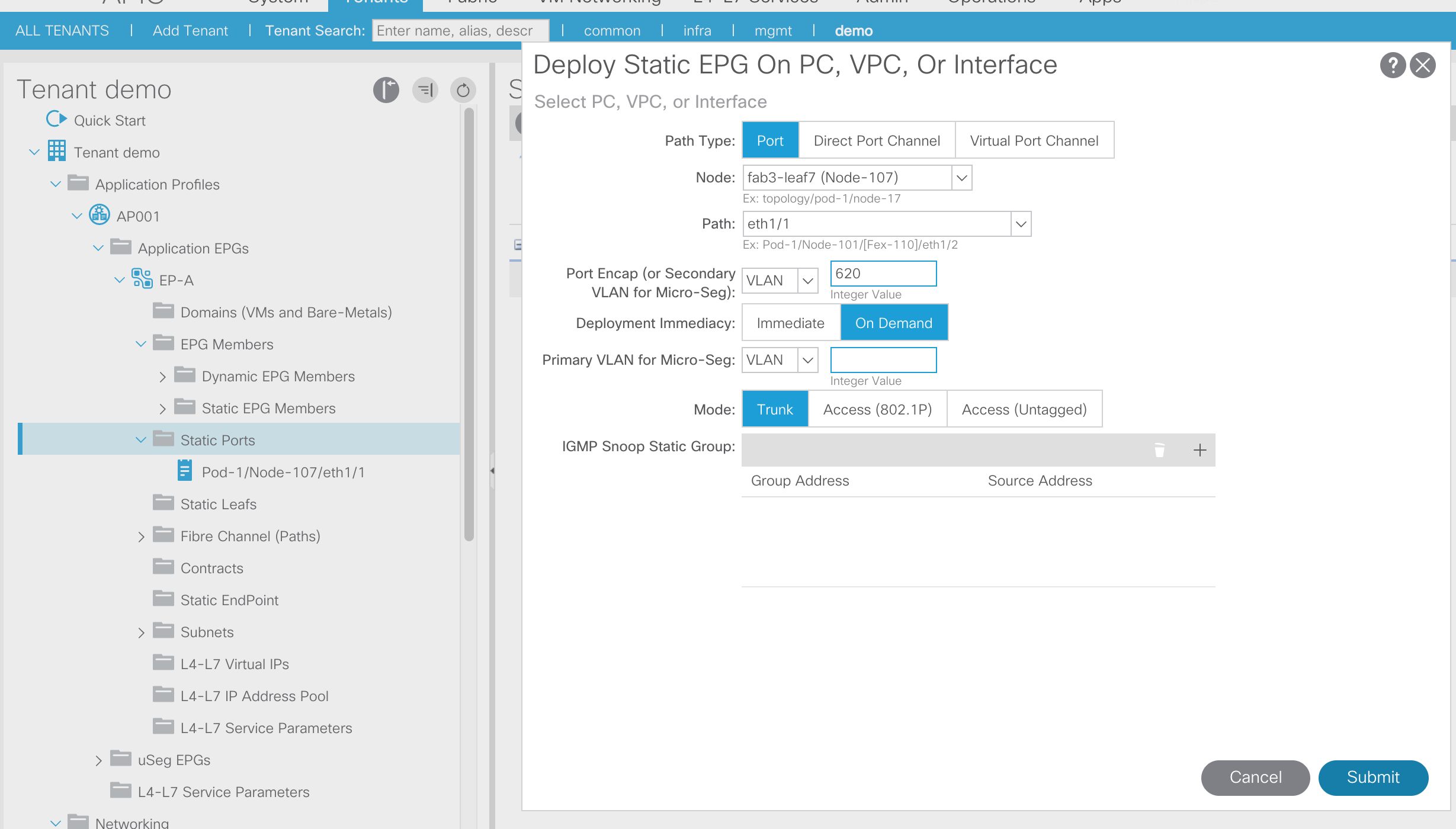Viewport: 1456px width, 829px height.
Task: Click the EP-A application EPG icon
Action: coord(142,278)
